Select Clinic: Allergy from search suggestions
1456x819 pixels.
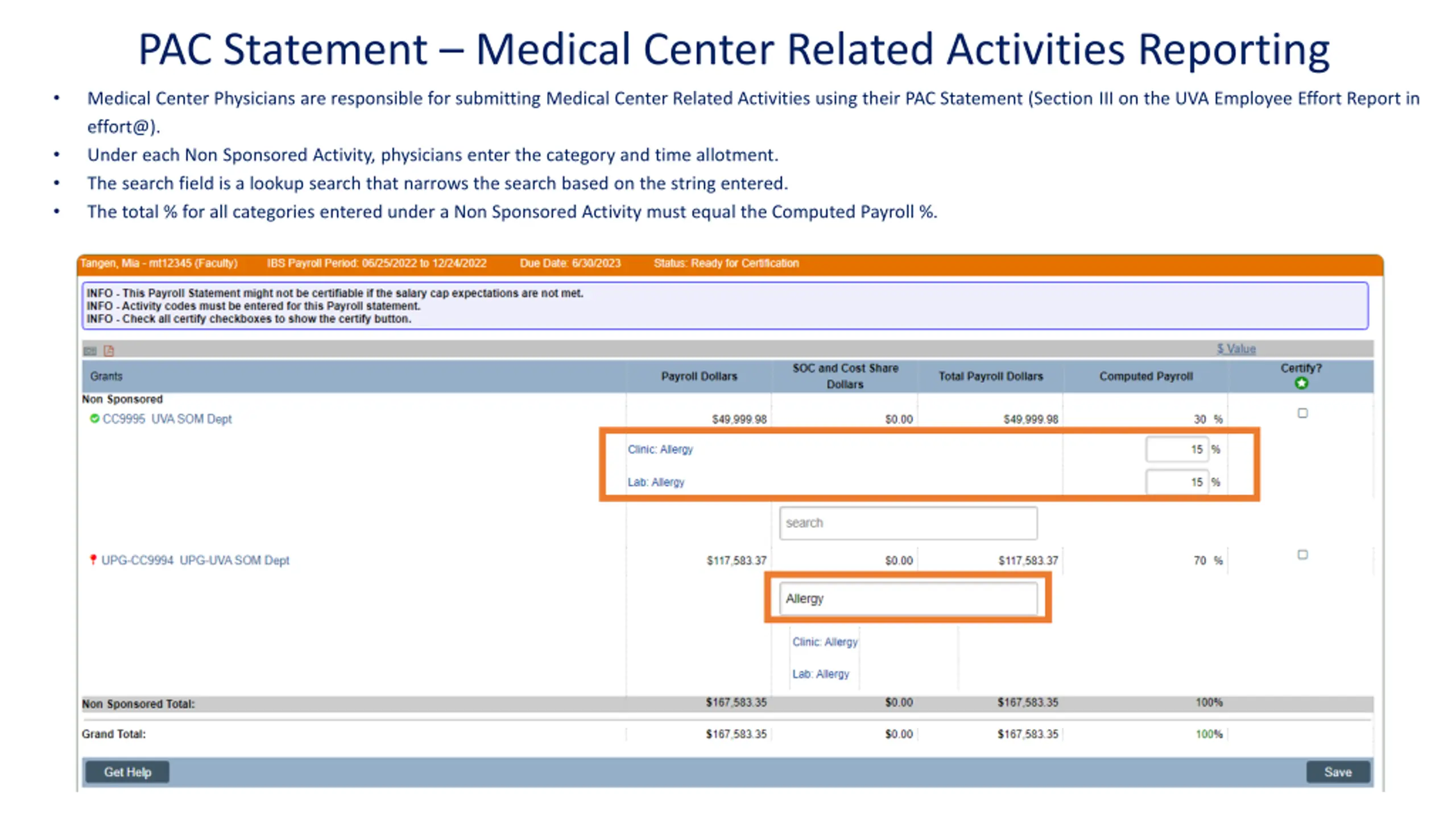coord(825,642)
